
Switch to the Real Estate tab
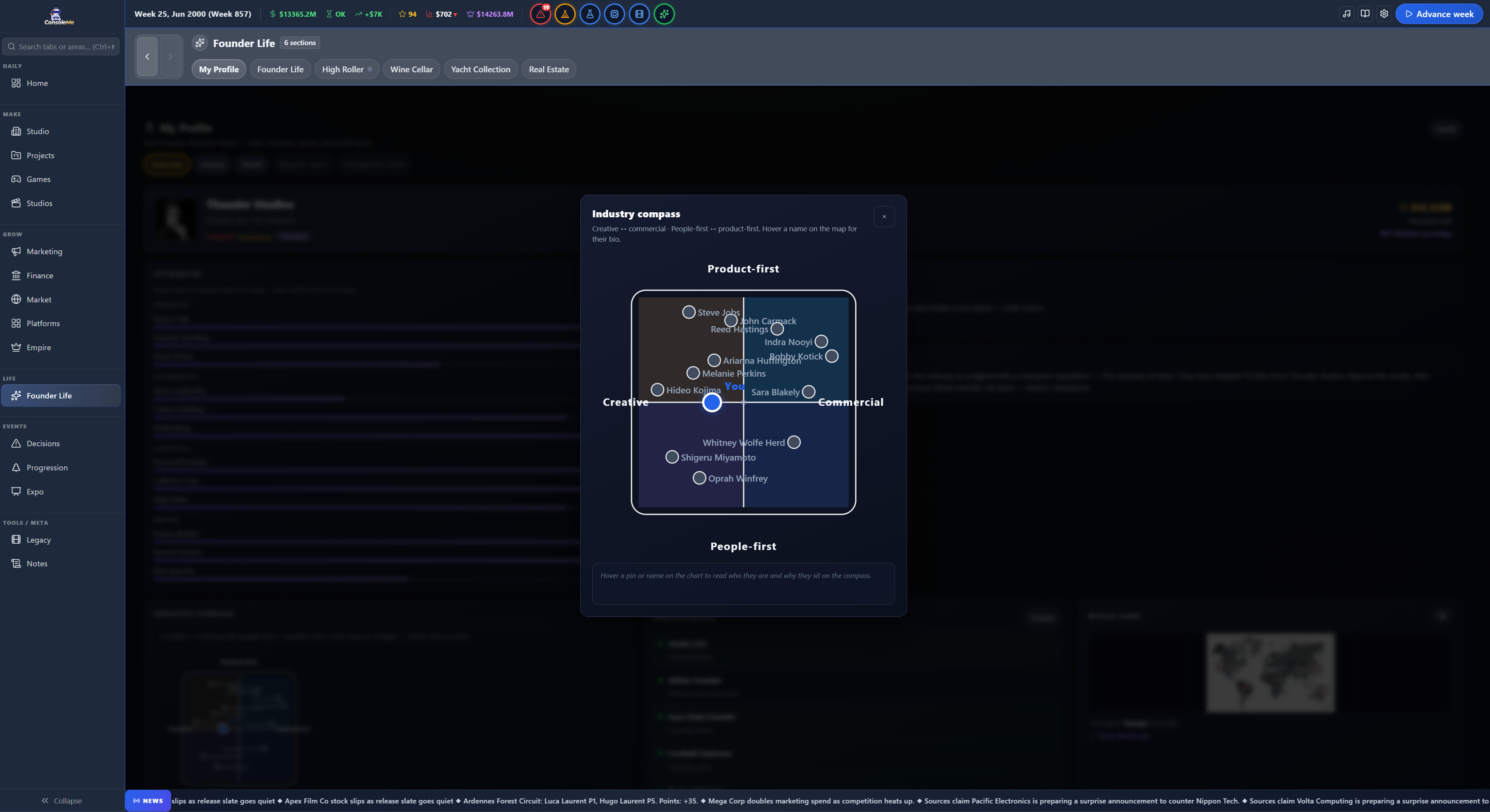tap(549, 69)
